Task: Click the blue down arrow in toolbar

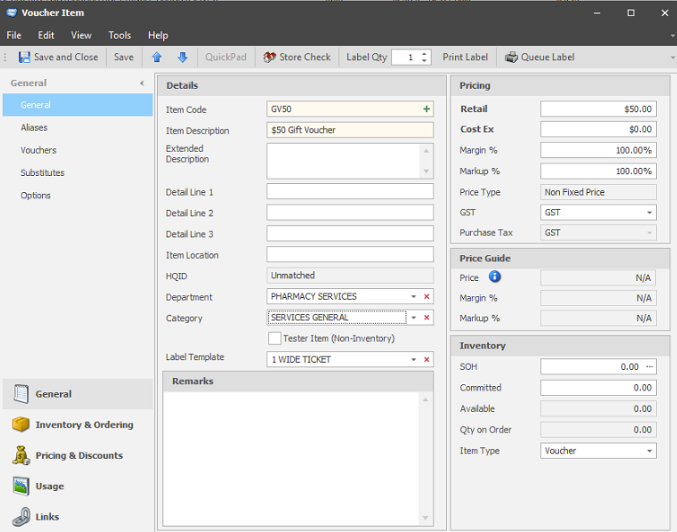Action: (x=182, y=57)
